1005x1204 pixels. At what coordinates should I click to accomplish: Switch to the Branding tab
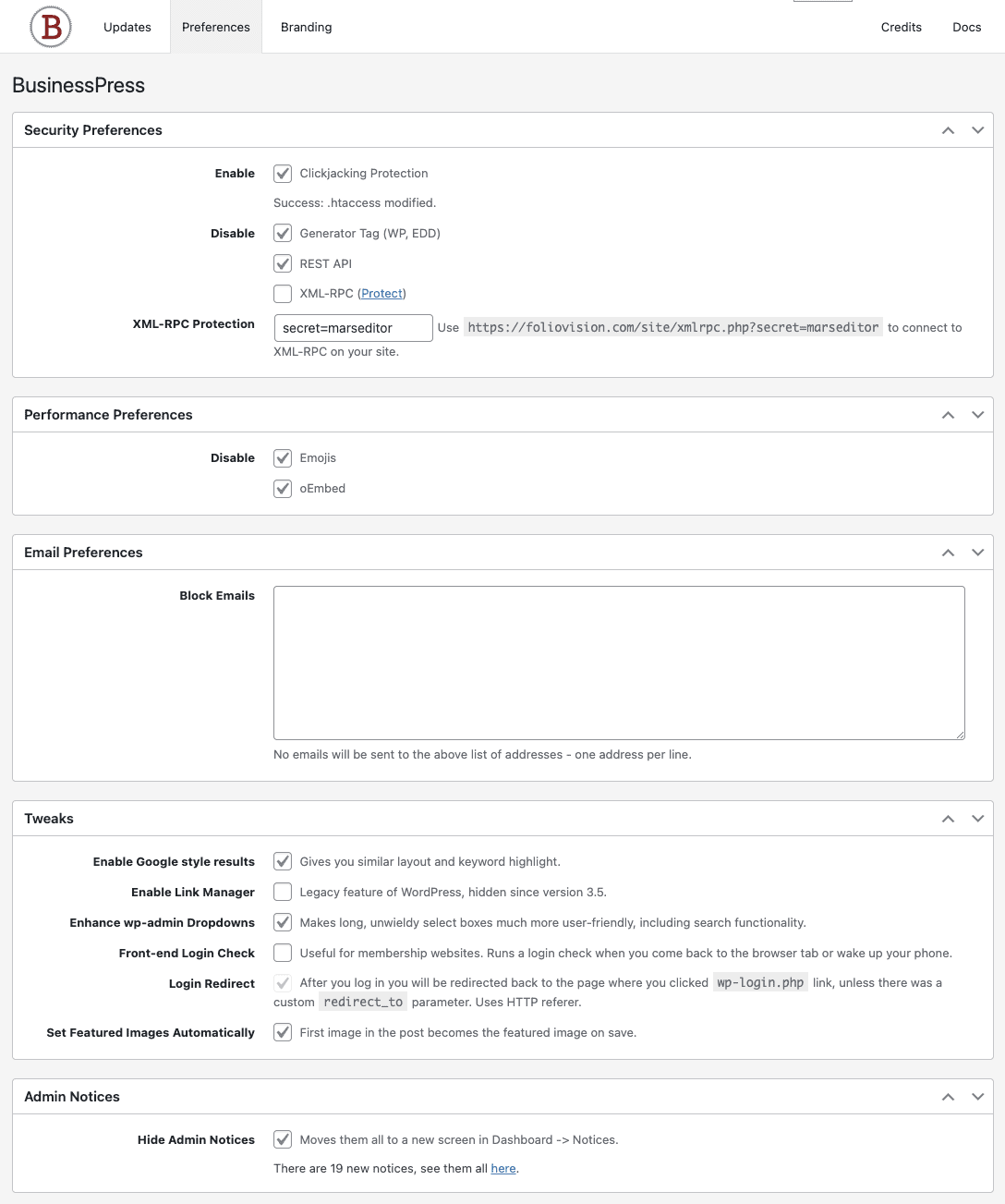click(x=307, y=27)
